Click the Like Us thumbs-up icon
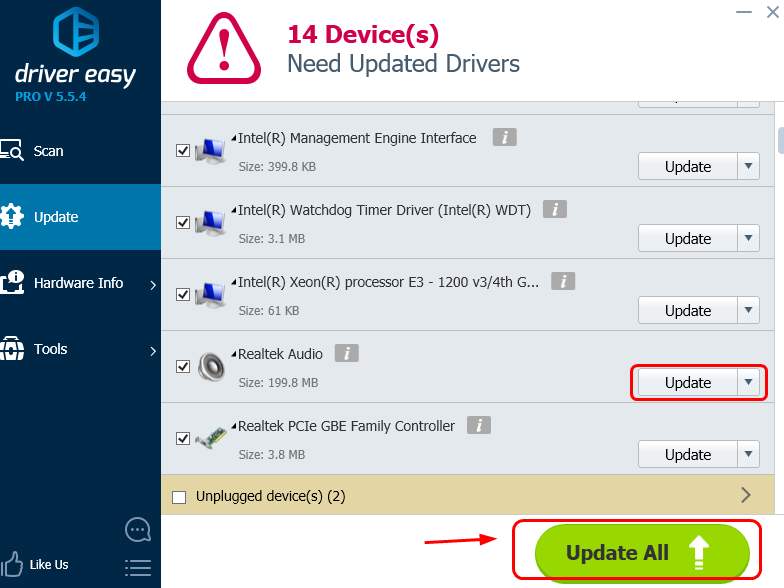Viewport: 784px width, 588px height. 12,564
